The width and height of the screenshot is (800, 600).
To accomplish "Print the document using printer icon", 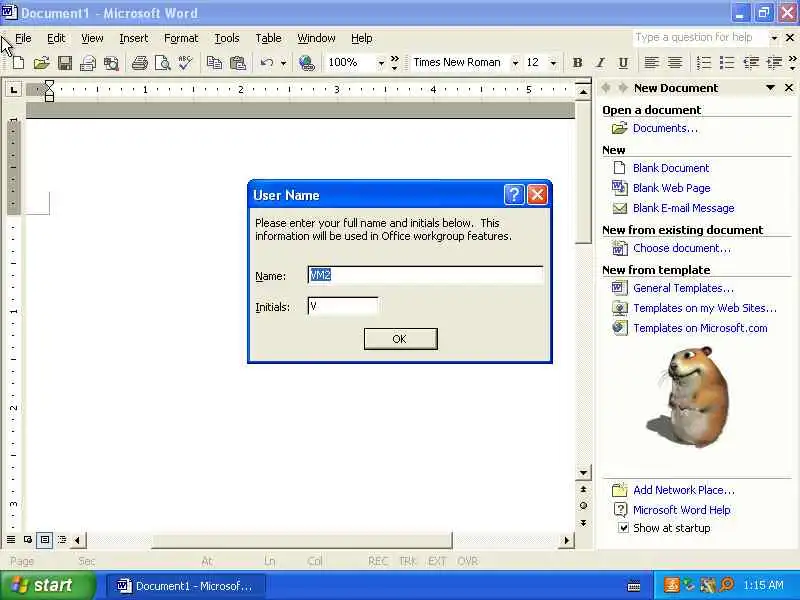I will click(x=139, y=63).
